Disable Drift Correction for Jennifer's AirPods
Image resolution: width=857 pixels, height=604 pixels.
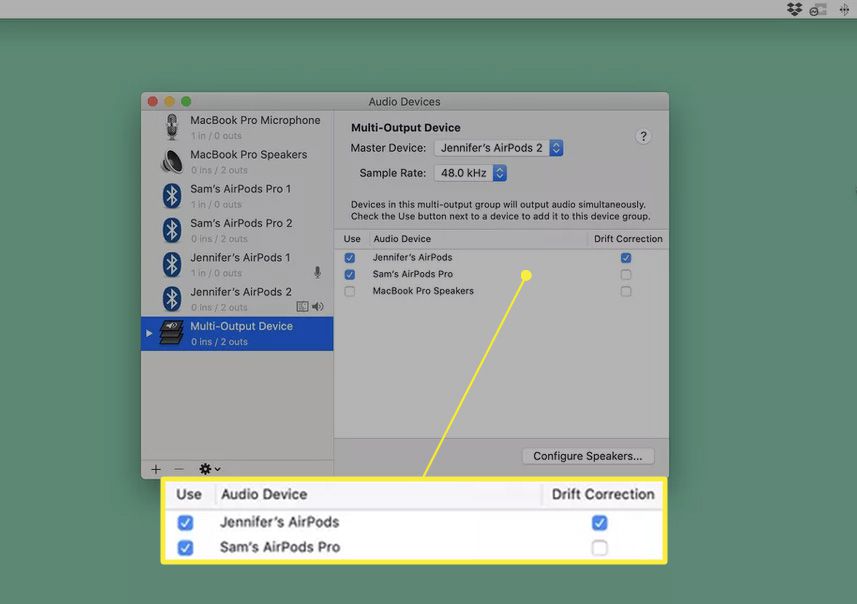click(x=626, y=258)
